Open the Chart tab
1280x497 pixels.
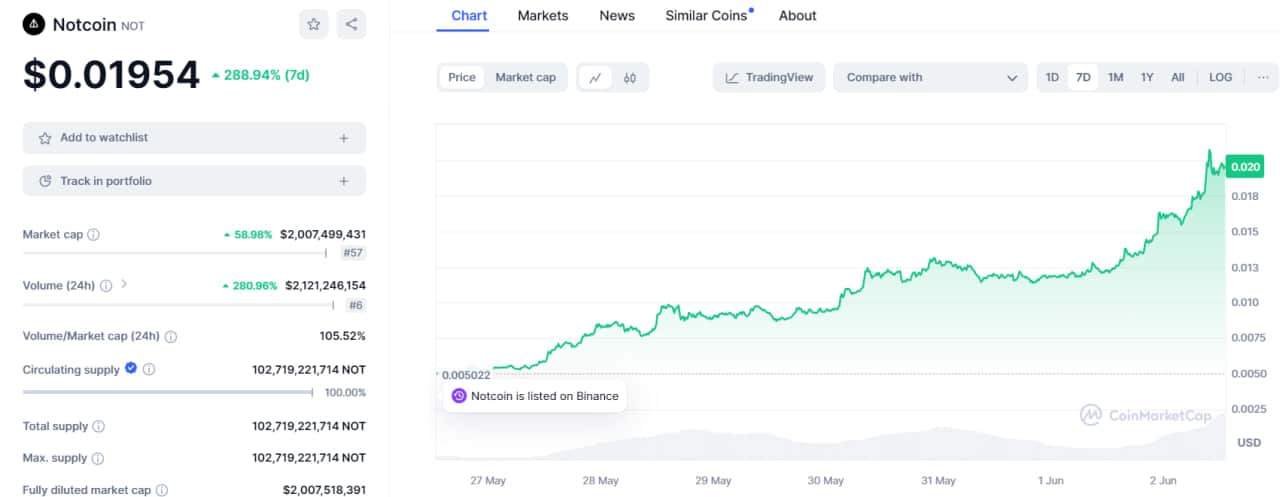[470, 16]
